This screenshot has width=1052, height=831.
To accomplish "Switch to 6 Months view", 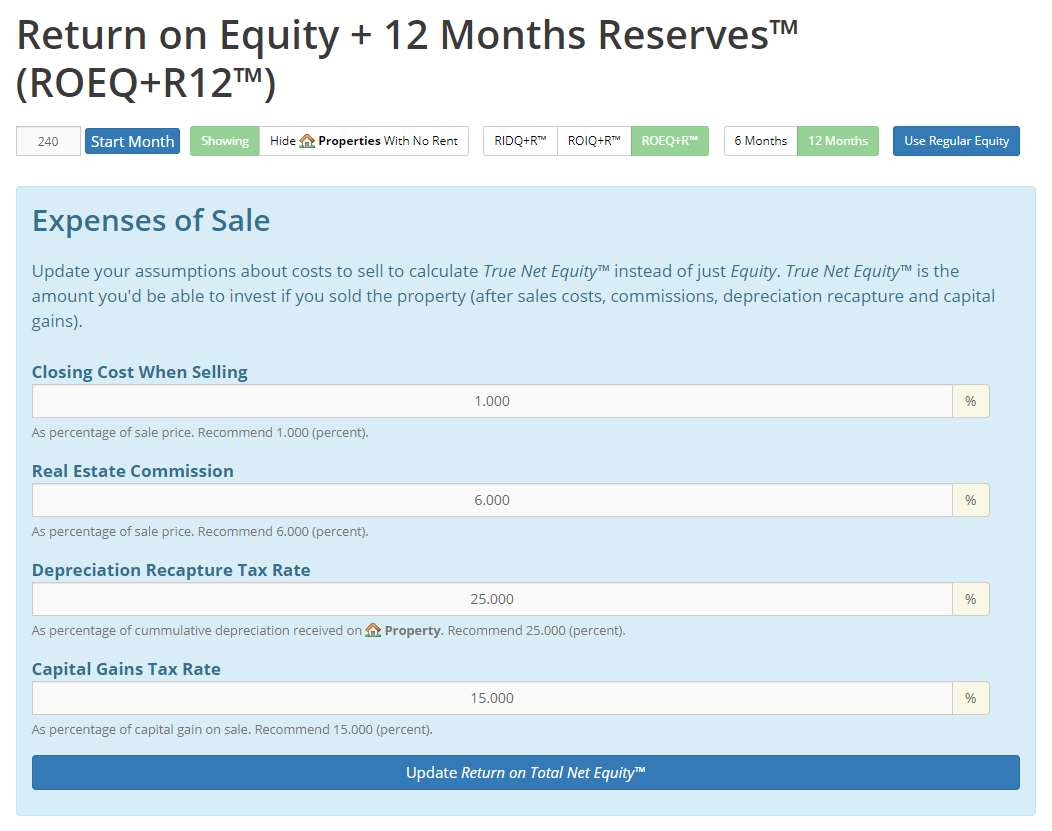I will click(761, 140).
